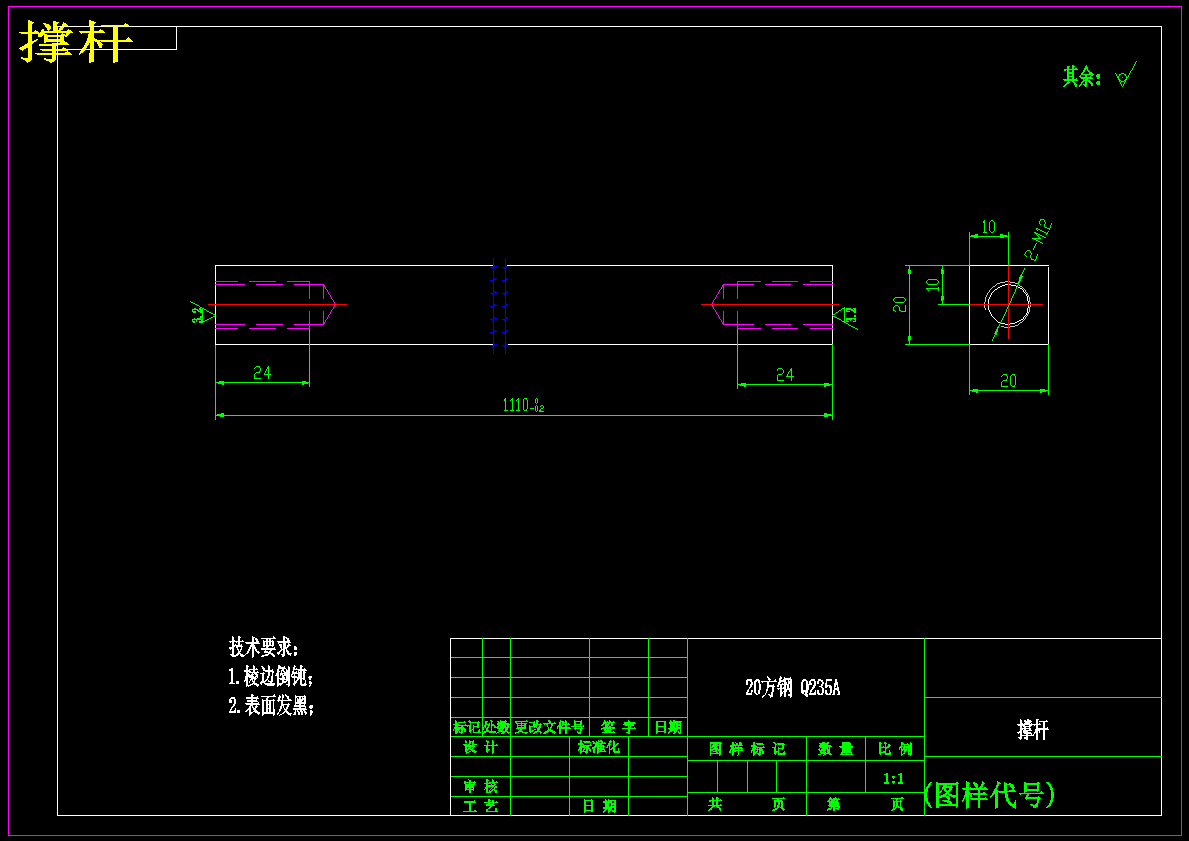This screenshot has height=841, width=1189.
Task: Click the 技术要求: heading
Action: pyautogui.click(x=264, y=648)
